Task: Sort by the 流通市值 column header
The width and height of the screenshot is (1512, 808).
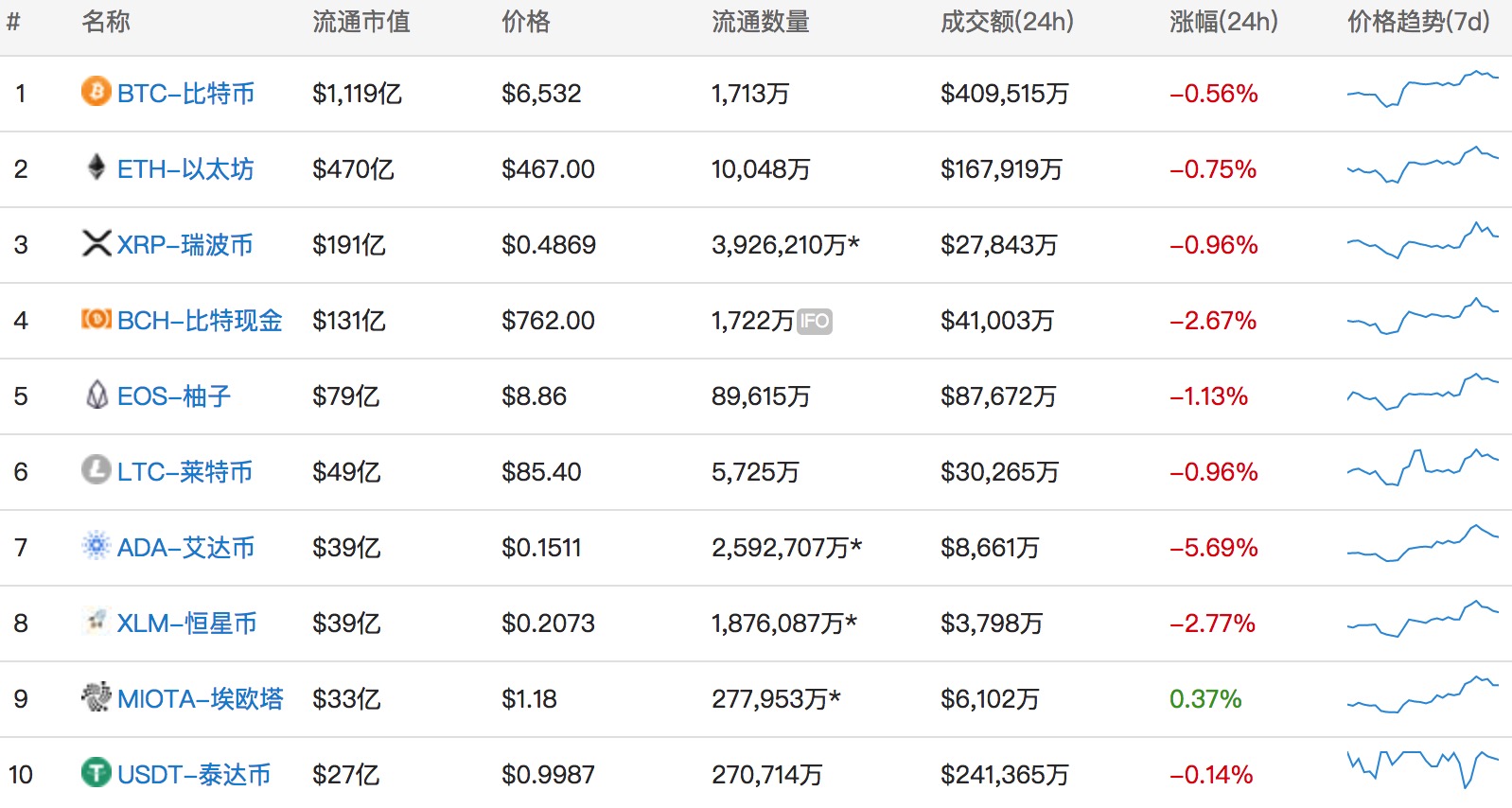Action: pyautogui.click(x=361, y=22)
